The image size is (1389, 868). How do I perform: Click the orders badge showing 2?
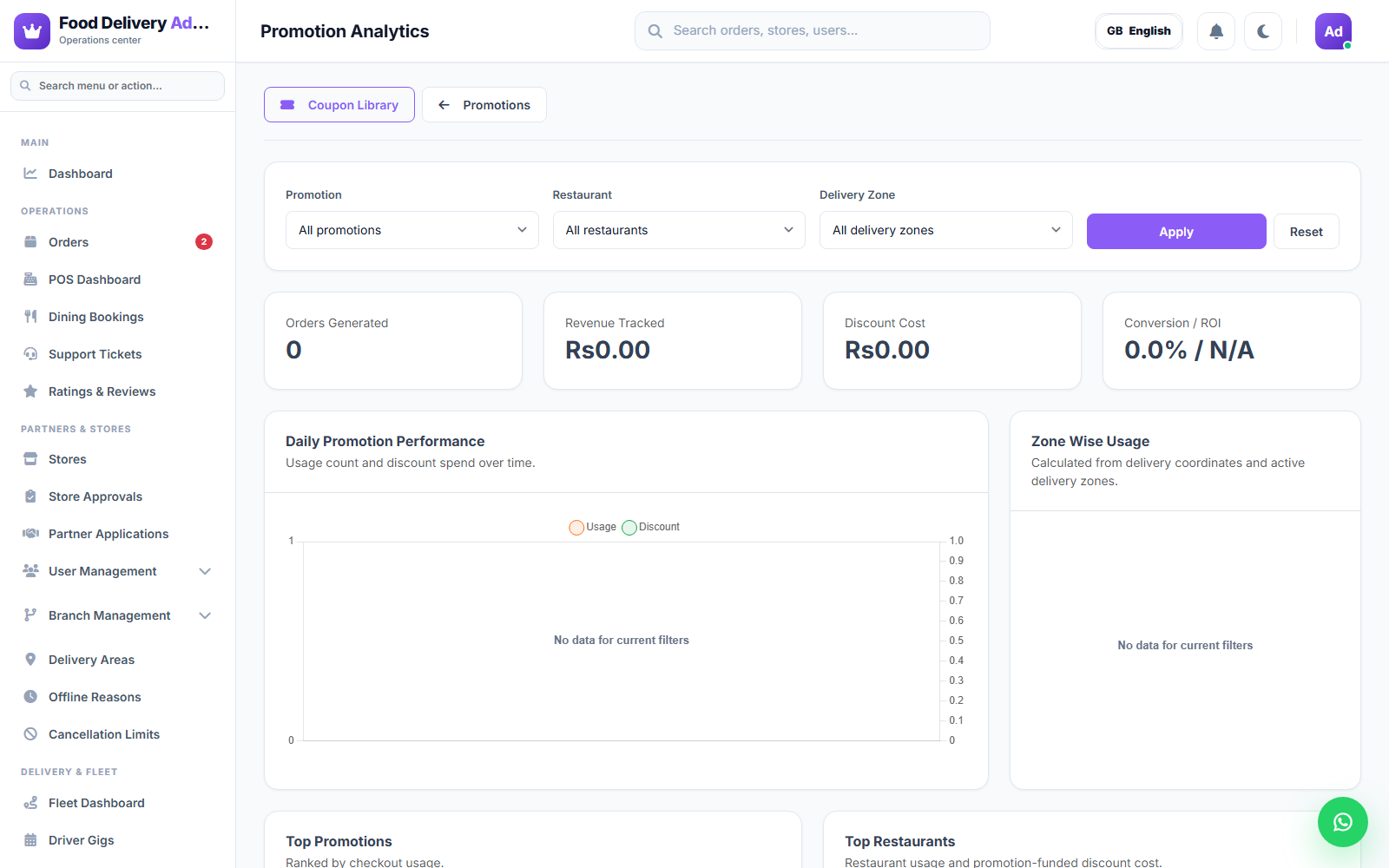pos(204,242)
